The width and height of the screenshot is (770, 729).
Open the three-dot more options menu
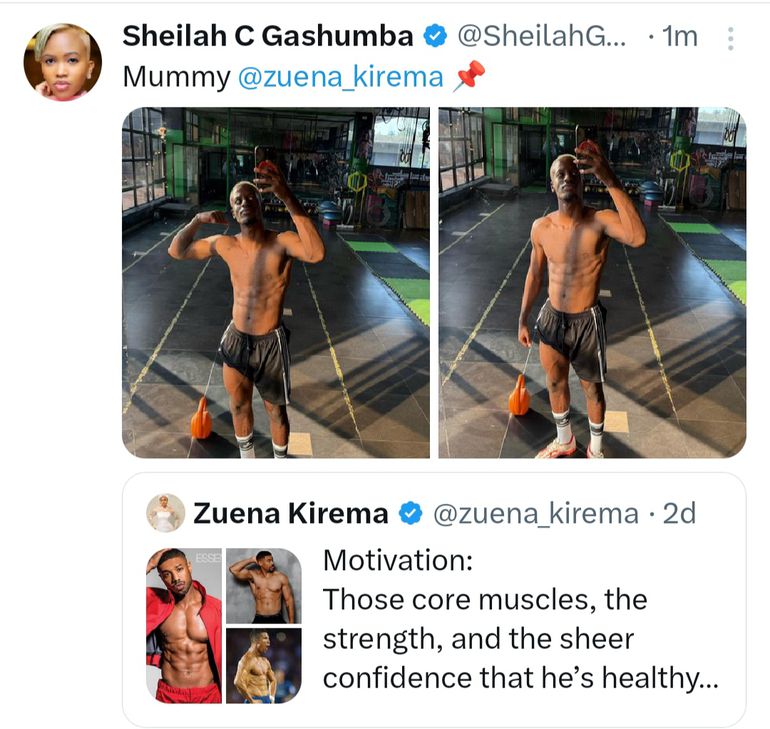pyautogui.click(x=731, y=38)
